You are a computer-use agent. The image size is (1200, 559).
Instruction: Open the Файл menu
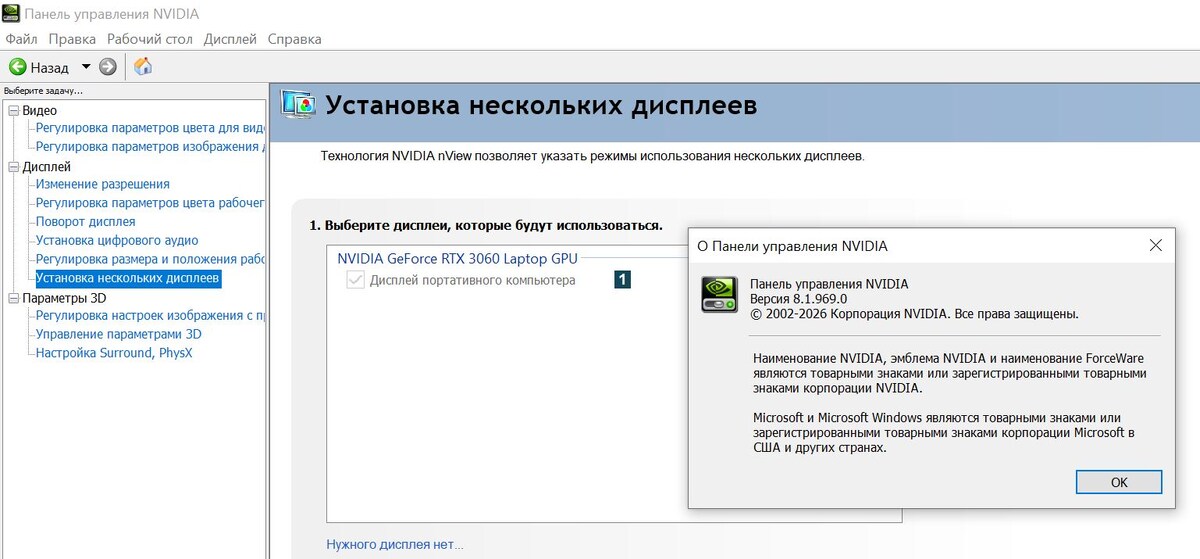21,39
